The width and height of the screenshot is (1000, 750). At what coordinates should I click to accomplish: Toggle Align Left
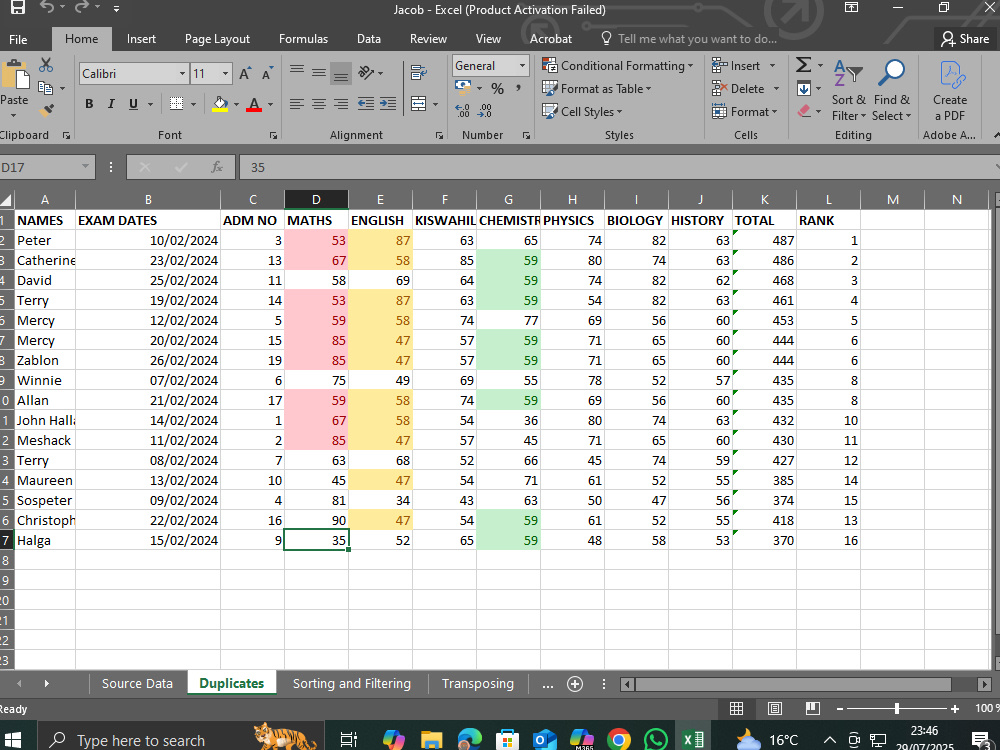(297, 104)
